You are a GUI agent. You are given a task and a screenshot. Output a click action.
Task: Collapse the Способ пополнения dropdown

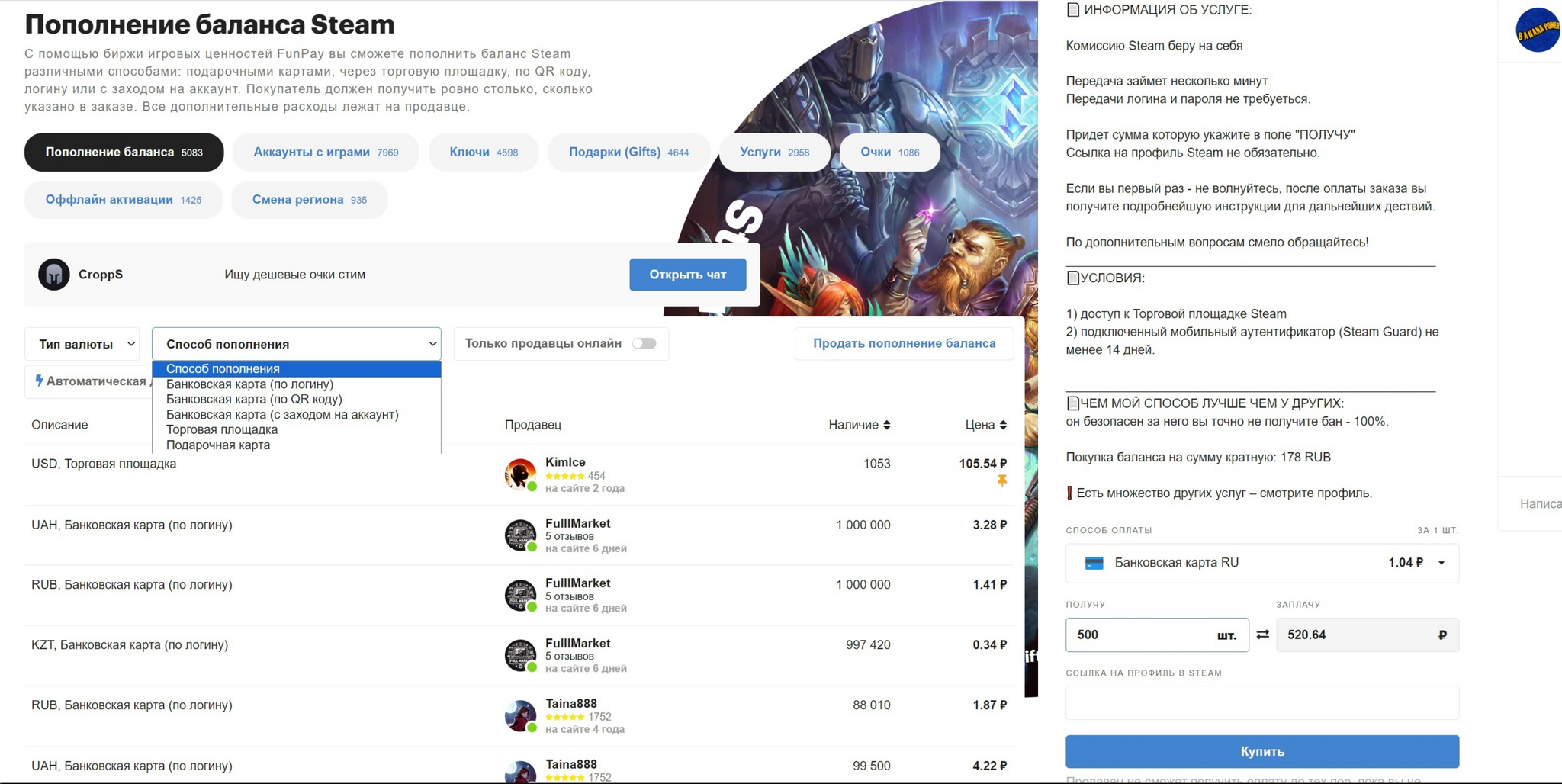pyautogui.click(x=296, y=344)
